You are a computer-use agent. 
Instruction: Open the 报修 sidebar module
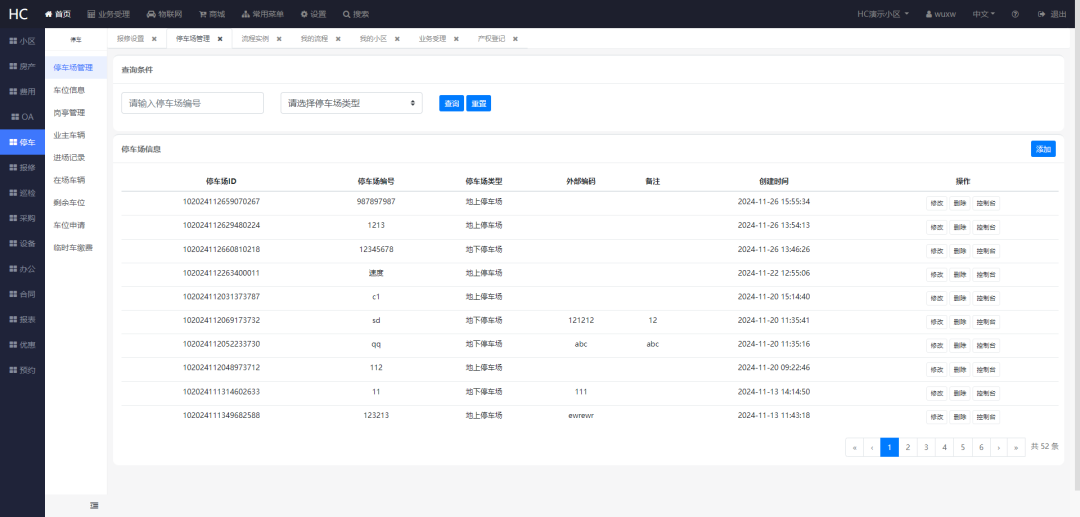pyautogui.click(x=22, y=168)
